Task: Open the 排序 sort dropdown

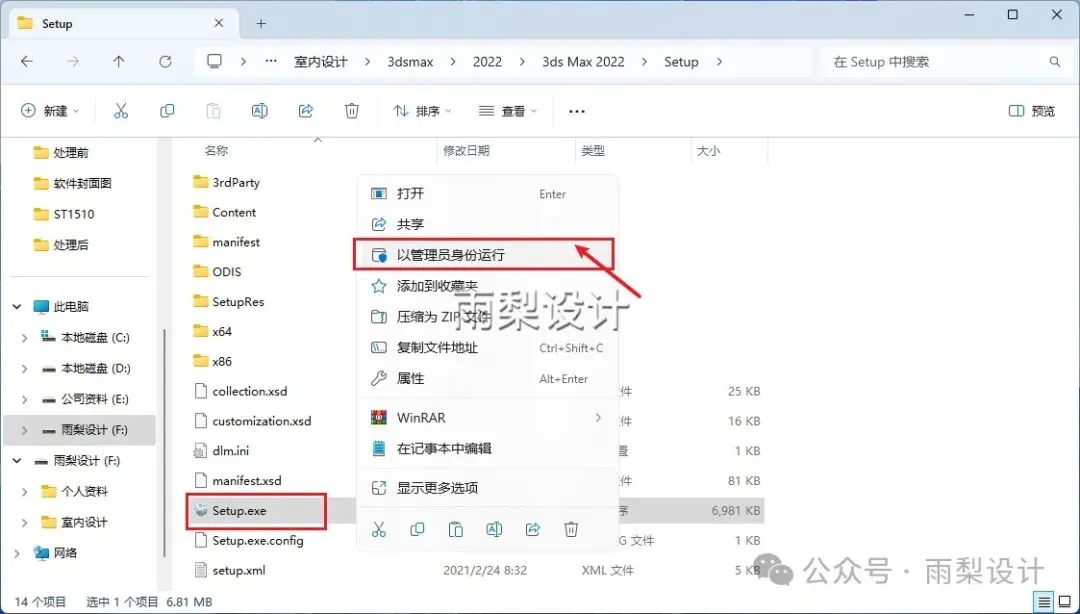Action: (422, 111)
